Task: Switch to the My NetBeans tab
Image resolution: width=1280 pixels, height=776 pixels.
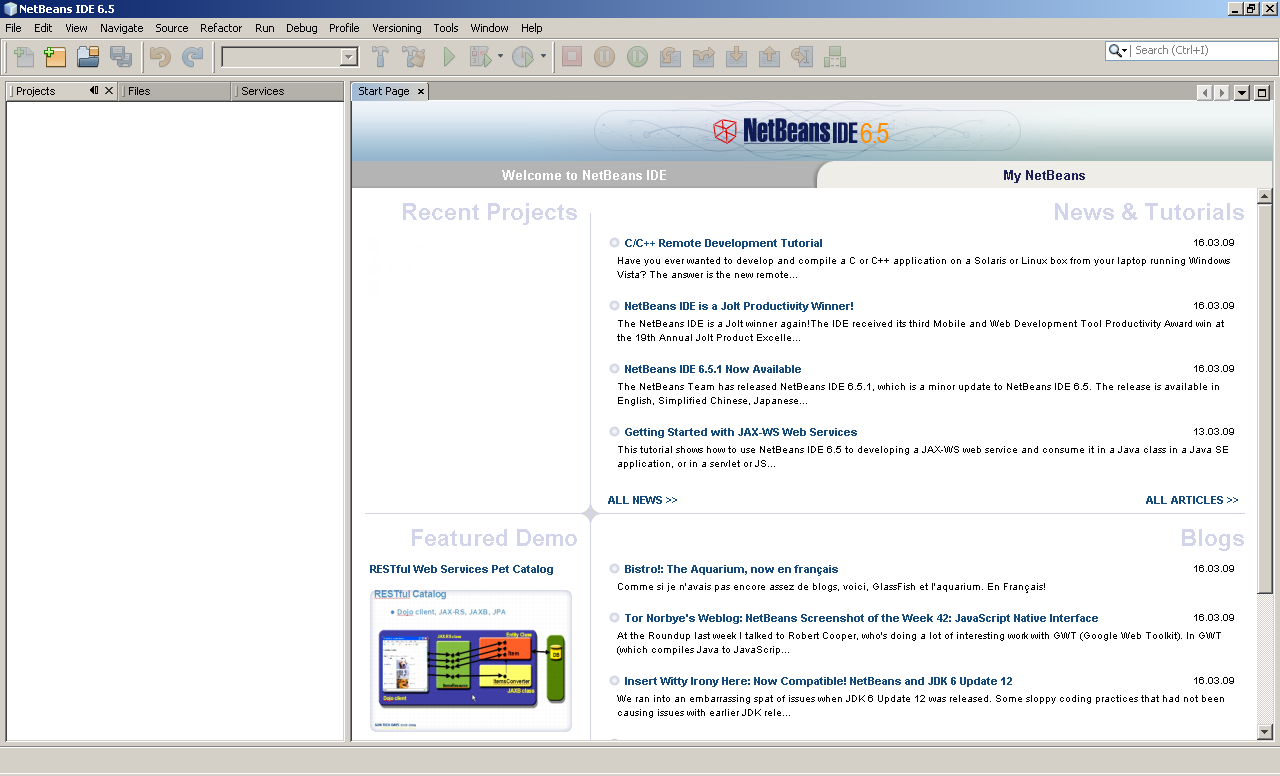Action: click(x=1044, y=175)
